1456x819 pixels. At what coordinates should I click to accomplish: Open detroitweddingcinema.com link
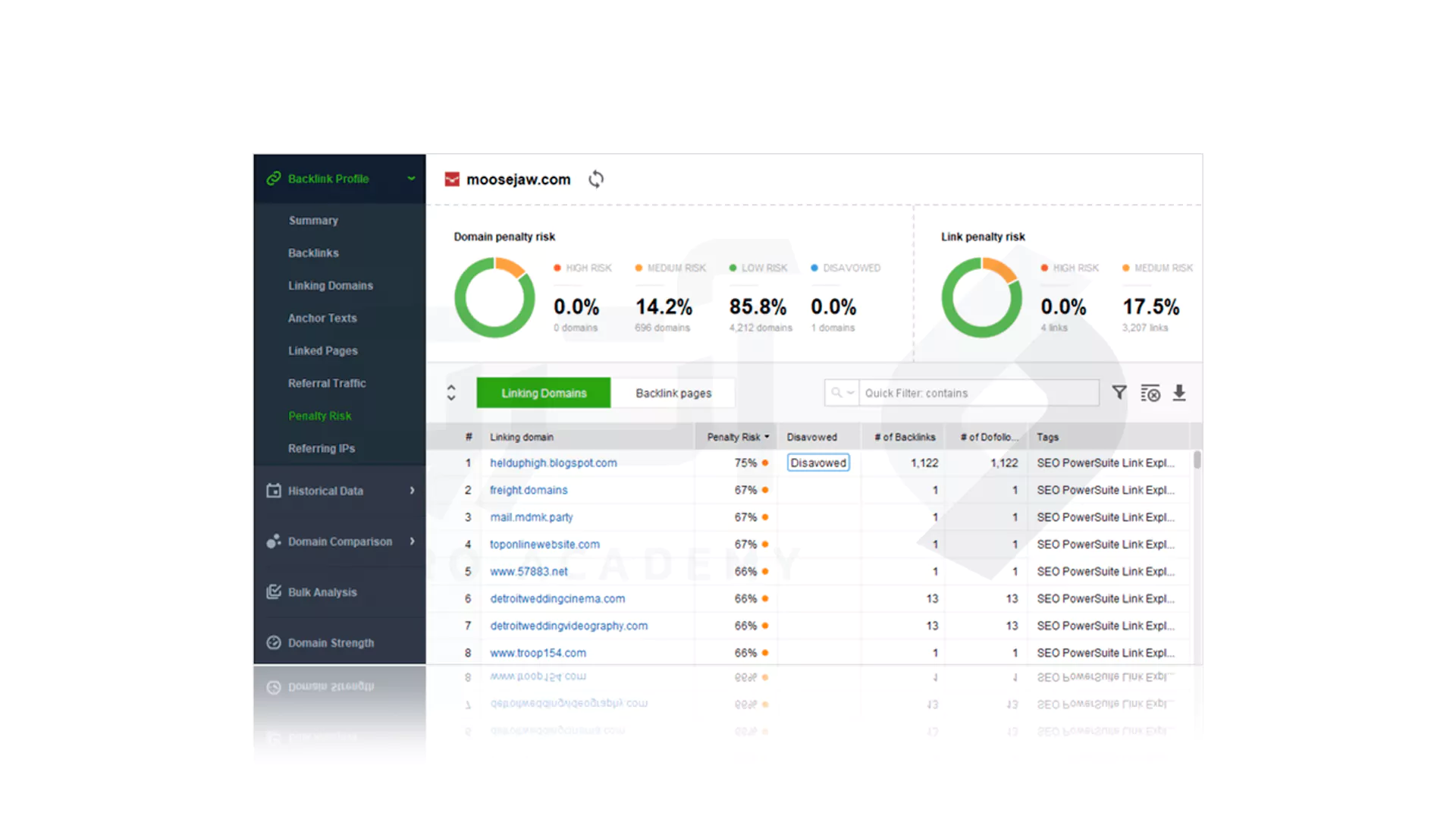pos(557,599)
